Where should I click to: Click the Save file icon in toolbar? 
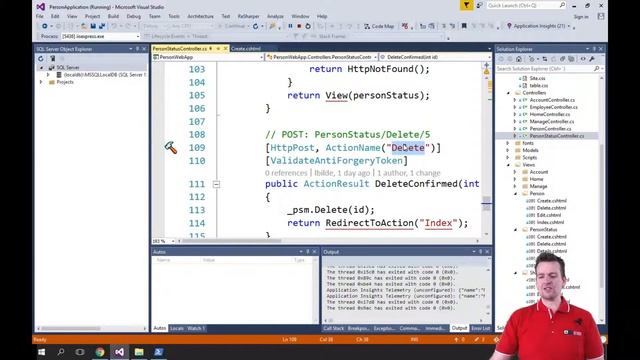click(93, 26)
